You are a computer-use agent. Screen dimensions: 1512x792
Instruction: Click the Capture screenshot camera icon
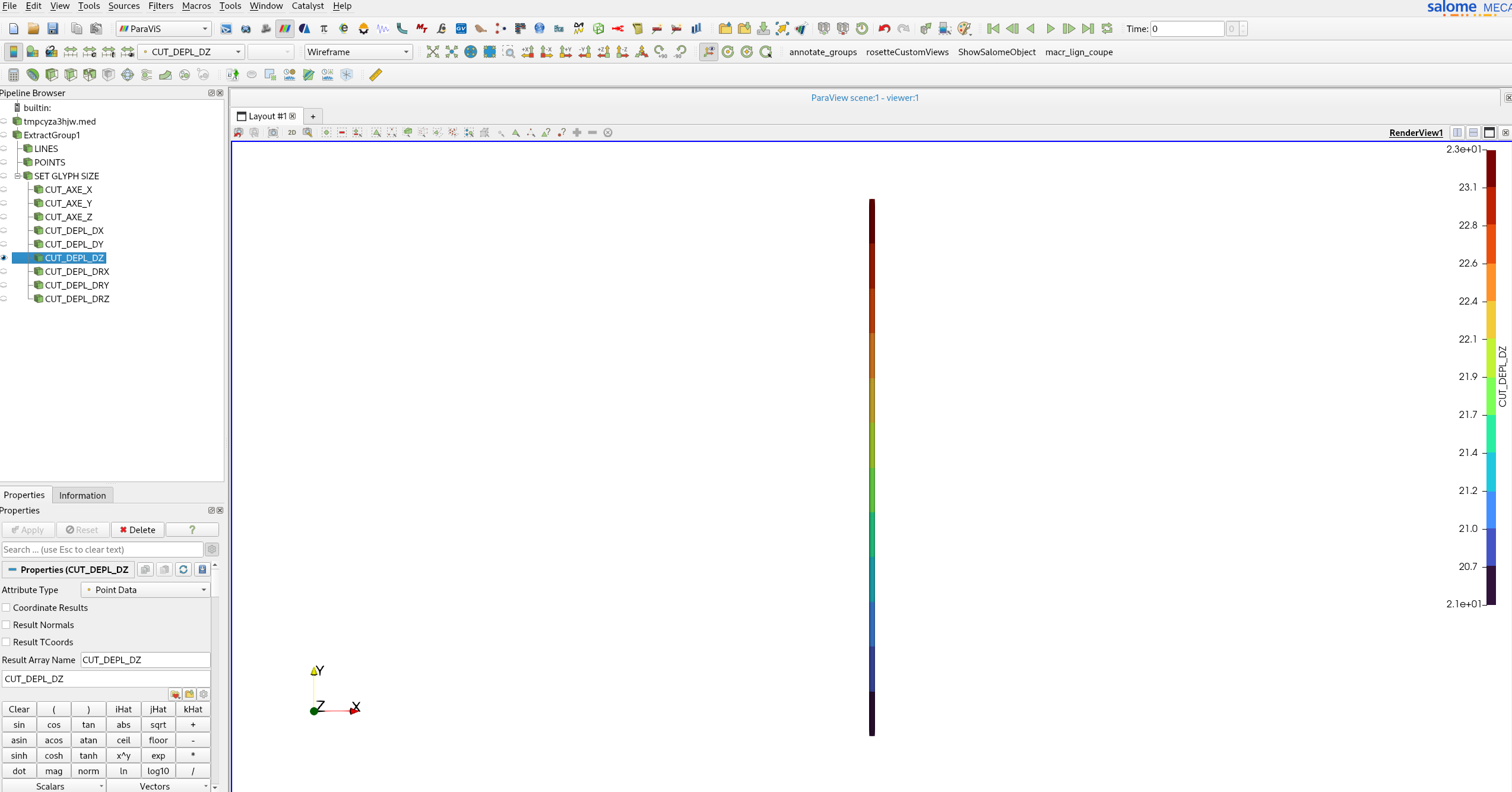pos(273,132)
